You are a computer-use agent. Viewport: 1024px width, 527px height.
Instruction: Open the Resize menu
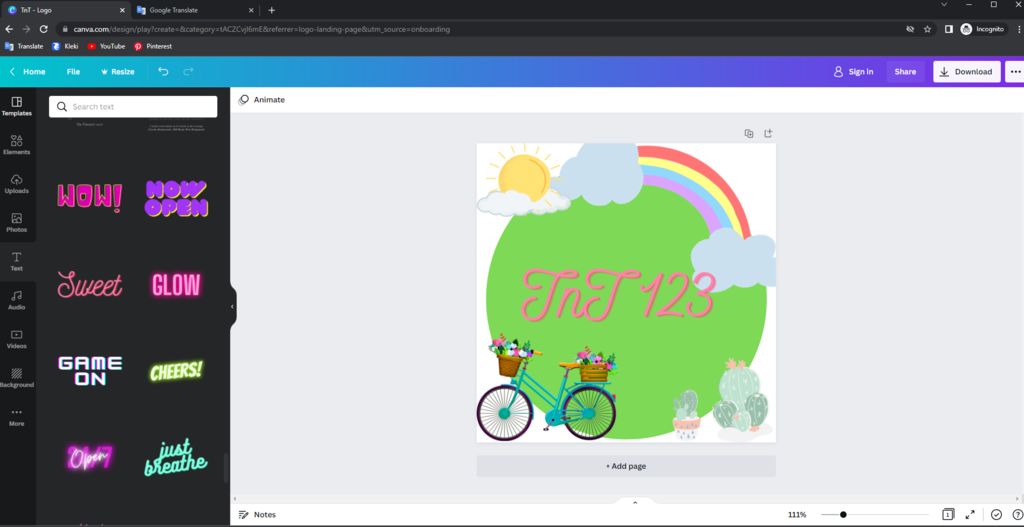[118, 72]
